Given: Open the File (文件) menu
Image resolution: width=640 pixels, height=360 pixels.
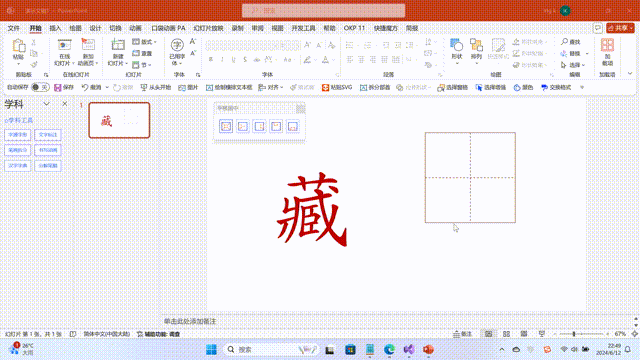Looking at the screenshot, I should pyautogui.click(x=13, y=28).
